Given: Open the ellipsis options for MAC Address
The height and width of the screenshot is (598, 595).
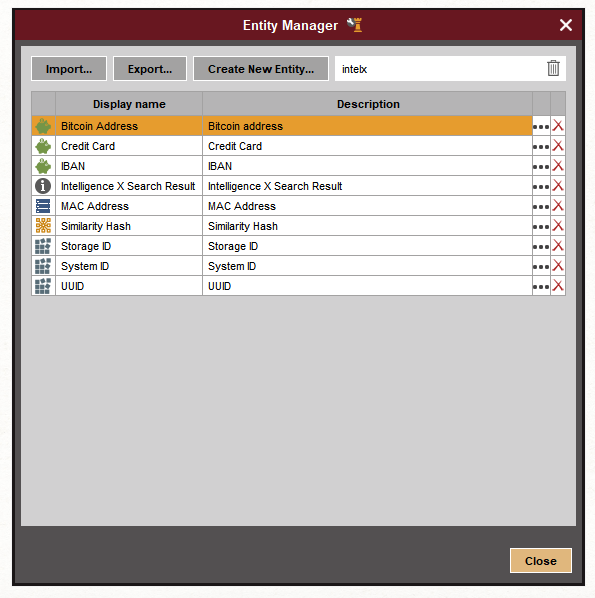Looking at the screenshot, I should [541, 206].
